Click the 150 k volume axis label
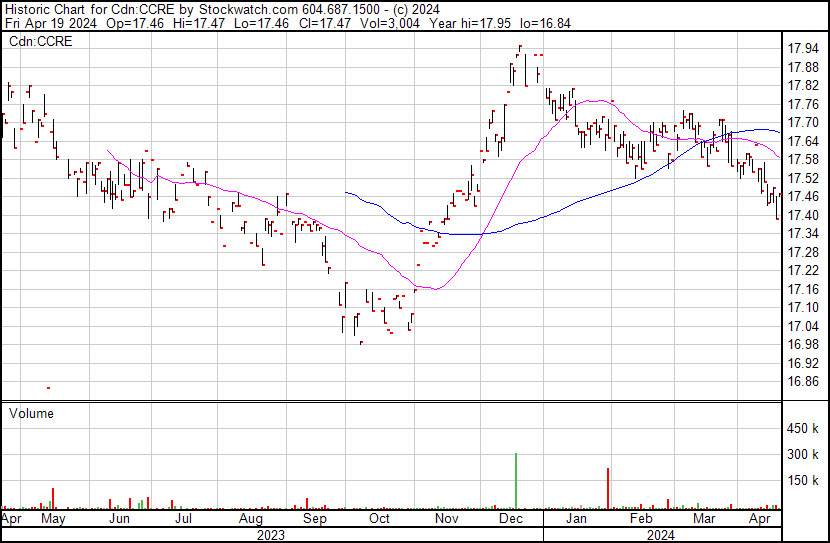This screenshot has height=543, width=830. tap(804, 480)
